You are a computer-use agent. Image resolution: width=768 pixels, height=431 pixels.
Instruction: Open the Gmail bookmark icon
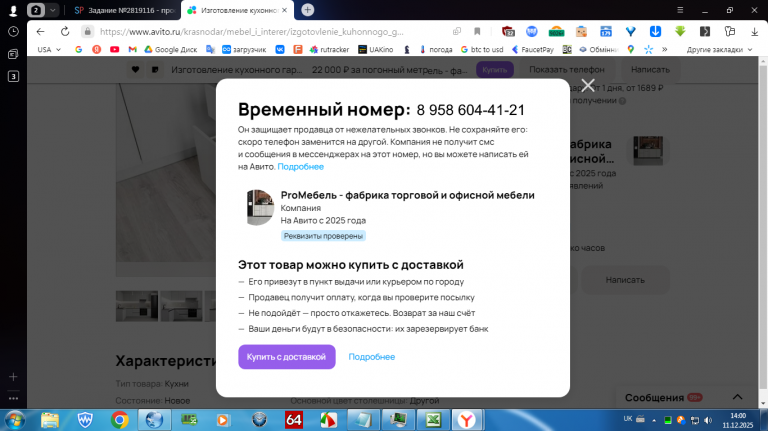(132, 49)
